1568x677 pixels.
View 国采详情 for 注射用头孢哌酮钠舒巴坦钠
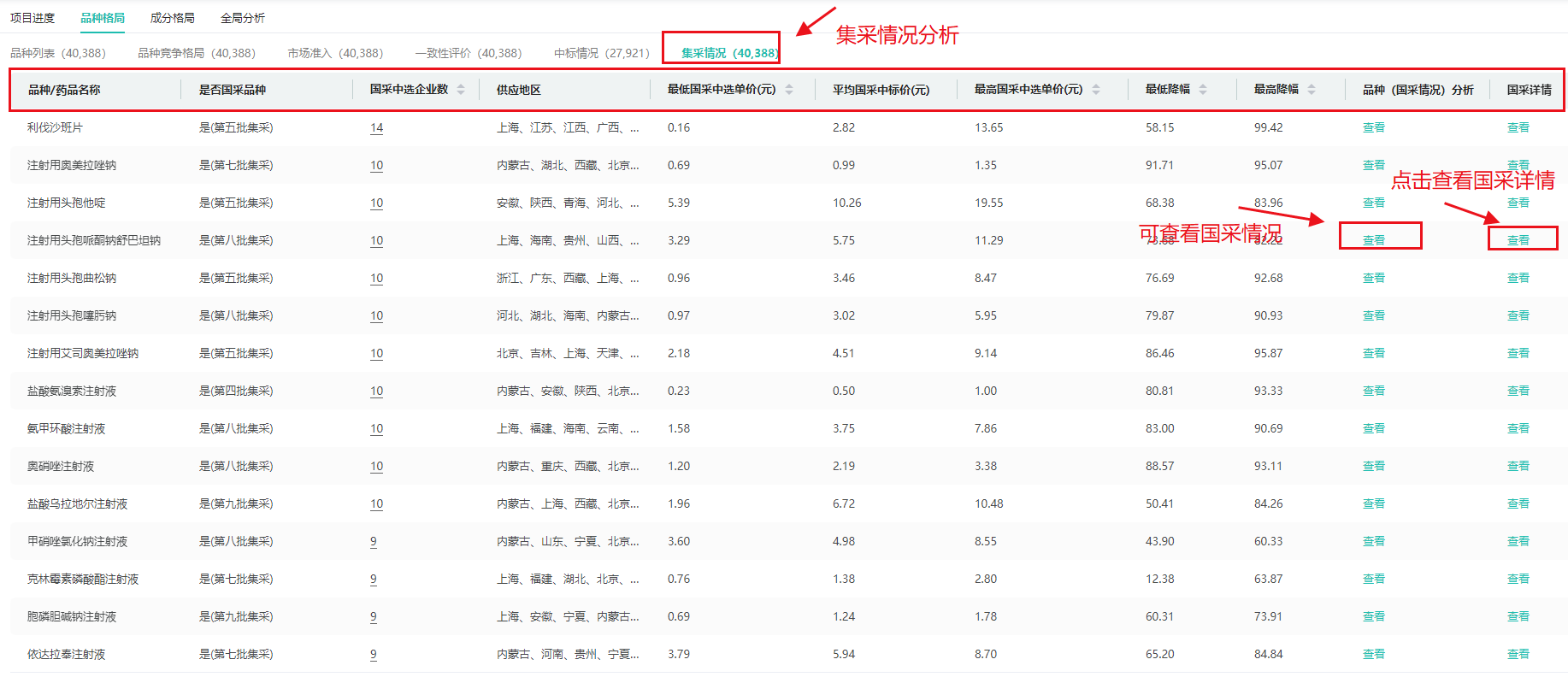pos(1518,240)
